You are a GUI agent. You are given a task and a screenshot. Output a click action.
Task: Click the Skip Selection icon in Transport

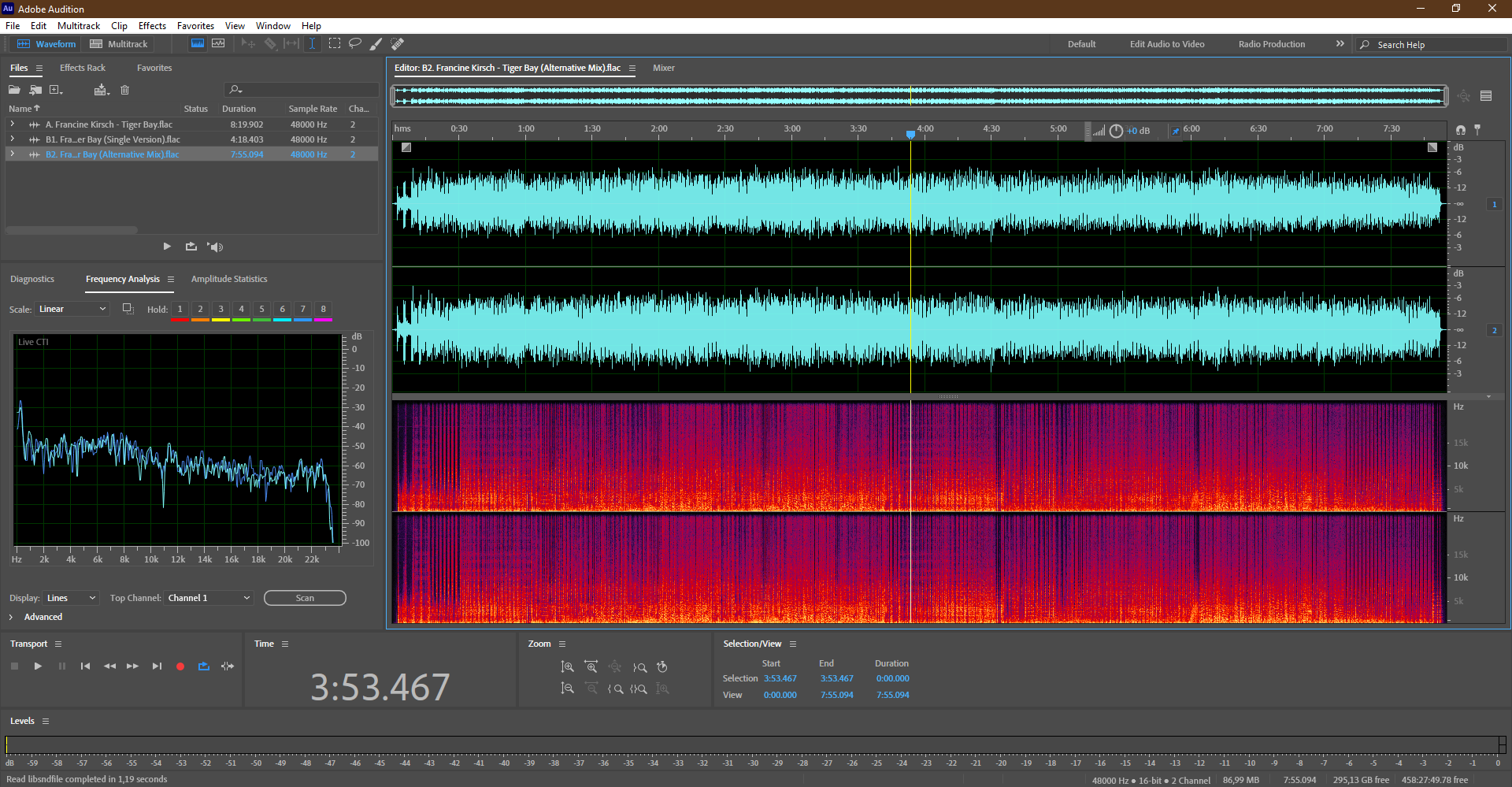click(x=228, y=666)
